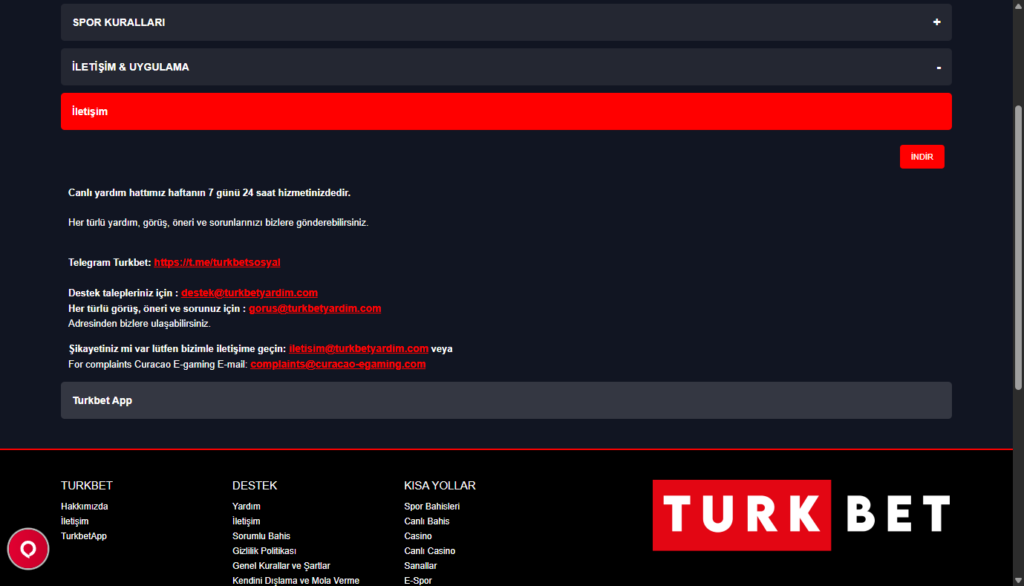Collapse the İletişim & Uygulama section
Image resolution: width=1024 pixels, height=586 pixels.
[x=938, y=67]
